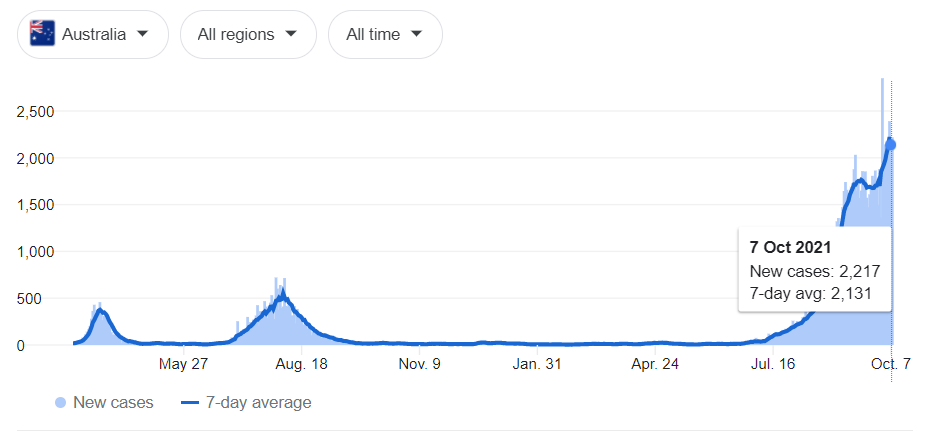Click the arrow beside All regions
Screen dimensions: 939x446
coord(290,34)
